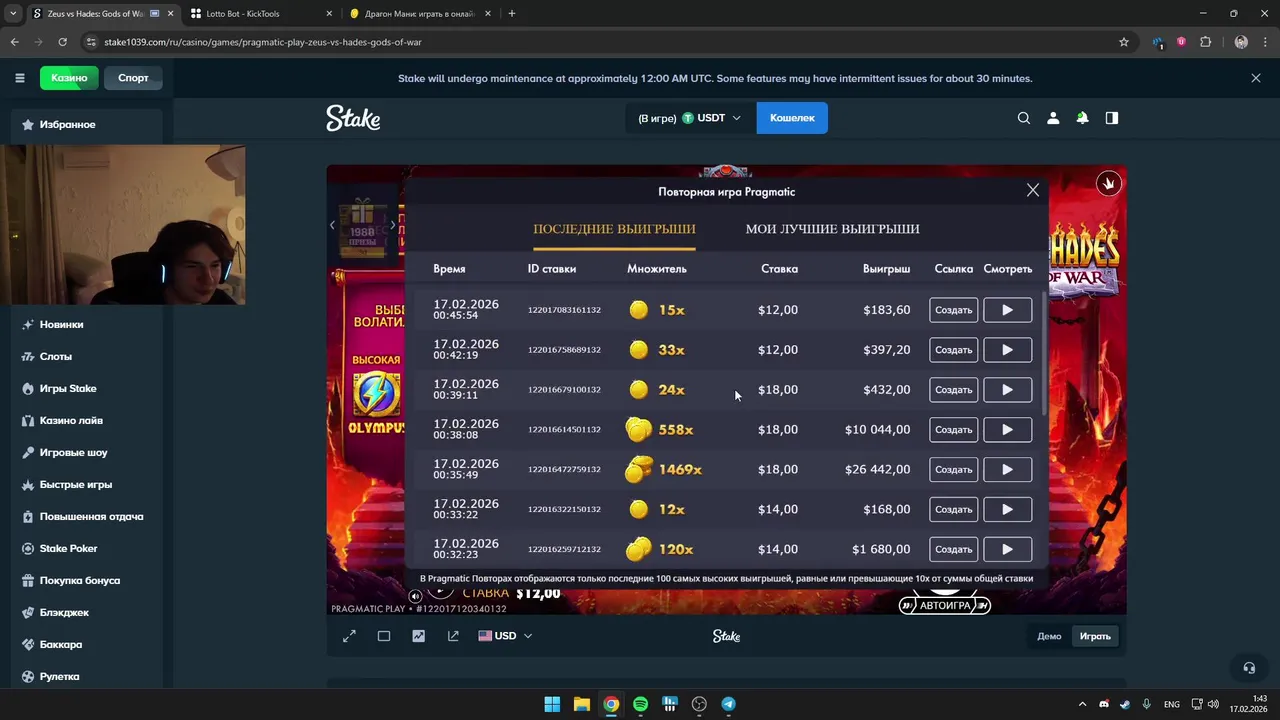Open the Слоты sidebar item

[x=86, y=356]
